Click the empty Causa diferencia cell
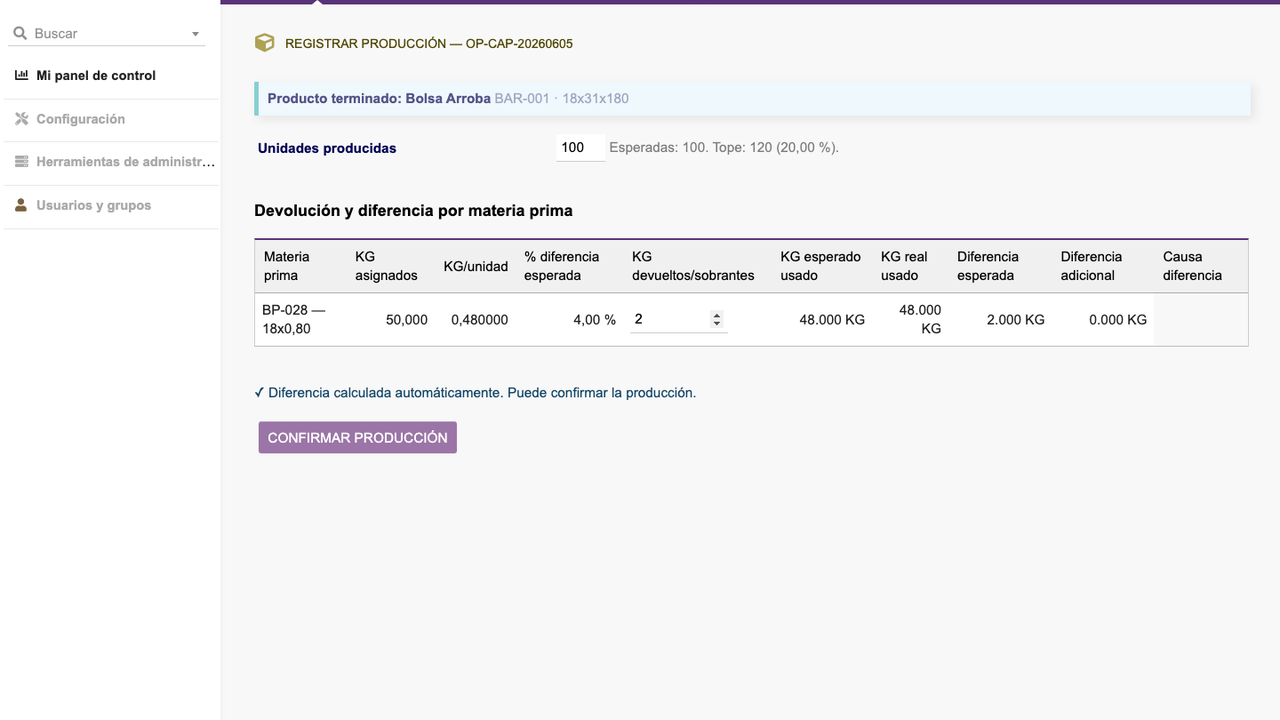This screenshot has width=1280, height=720. point(1201,320)
